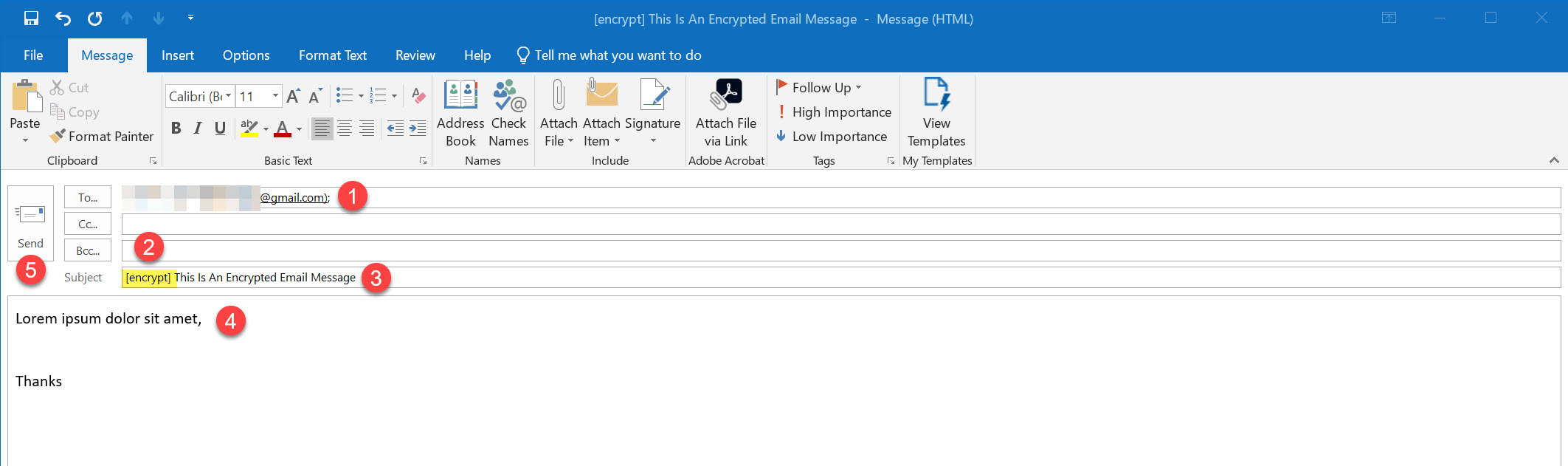This screenshot has height=466, width=1568.
Task: Open the Options ribbon tab
Action: click(246, 55)
